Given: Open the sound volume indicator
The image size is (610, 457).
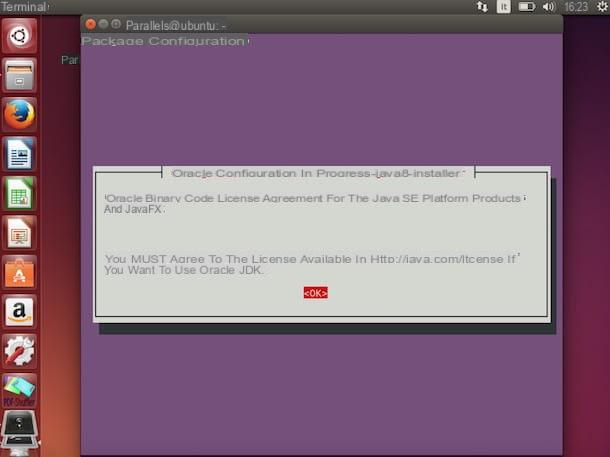Looking at the screenshot, I should pyautogui.click(x=549, y=7).
